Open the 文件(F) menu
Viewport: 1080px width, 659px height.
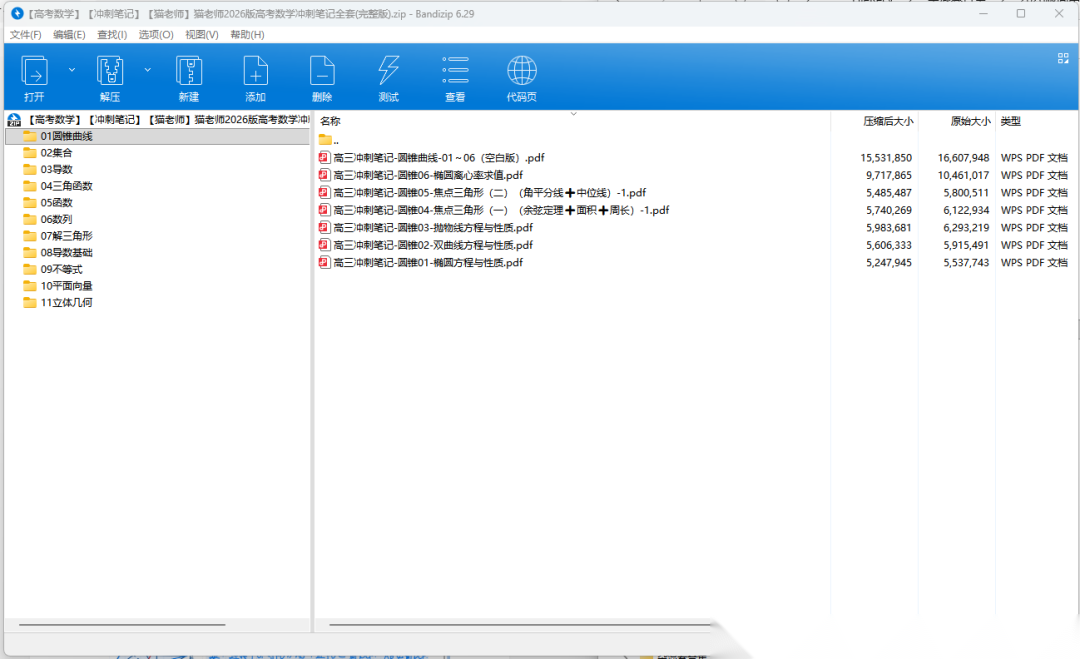pos(26,35)
